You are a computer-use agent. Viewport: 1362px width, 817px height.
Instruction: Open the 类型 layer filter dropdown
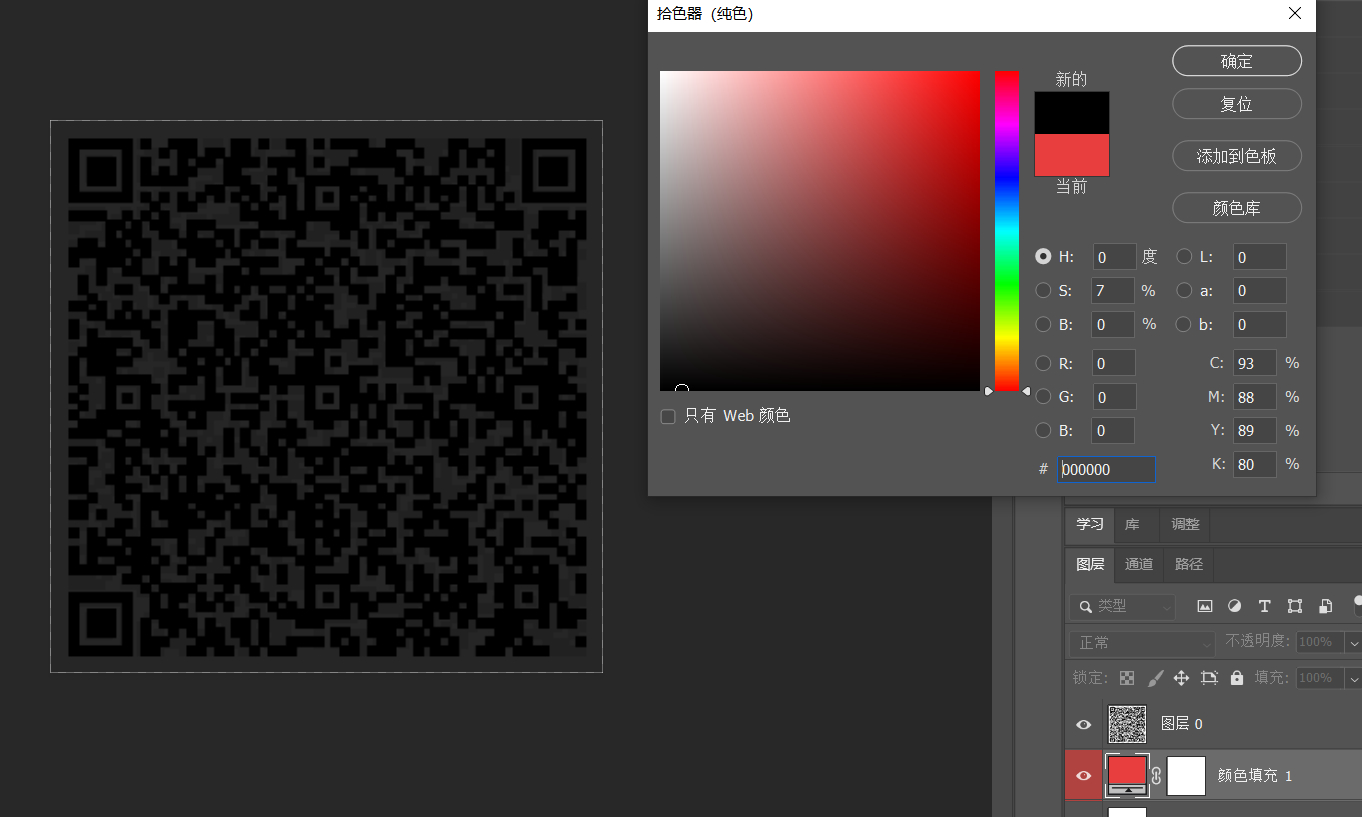click(x=1122, y=606)
